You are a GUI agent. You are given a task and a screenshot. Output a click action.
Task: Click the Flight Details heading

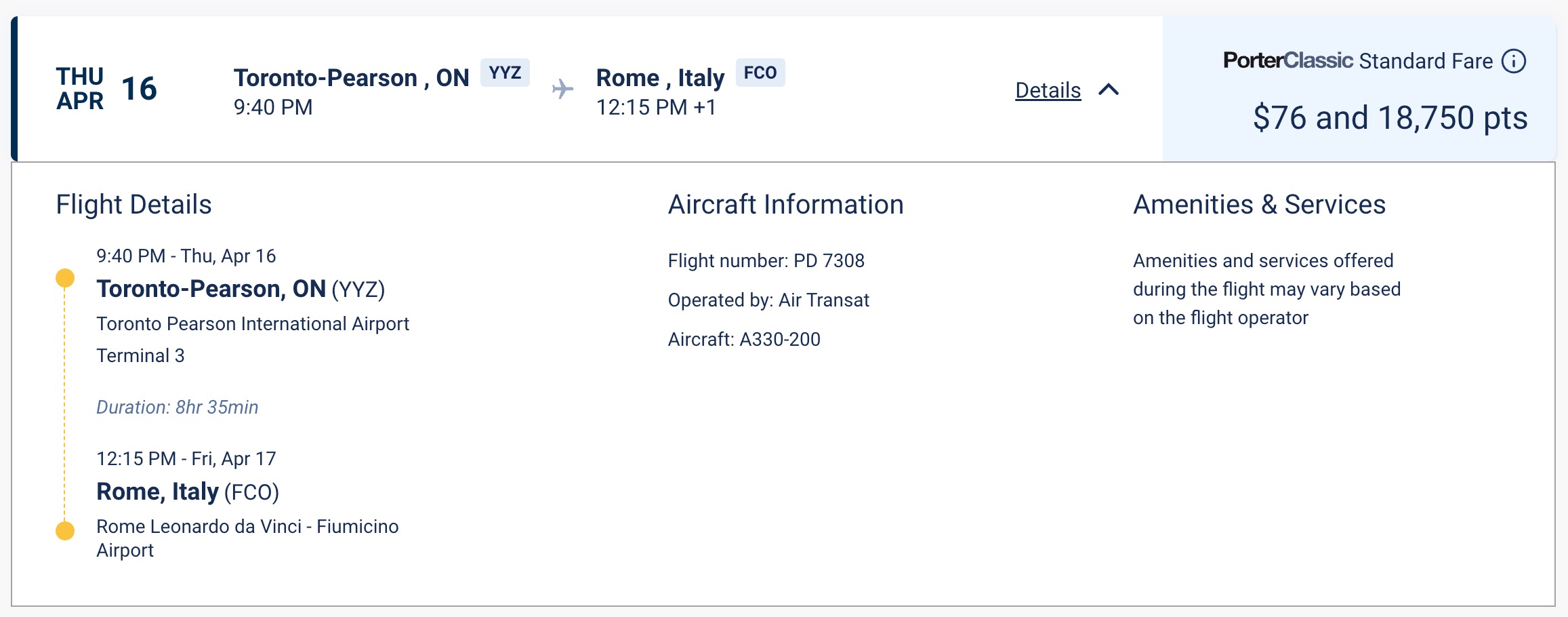tap(133, 205)
